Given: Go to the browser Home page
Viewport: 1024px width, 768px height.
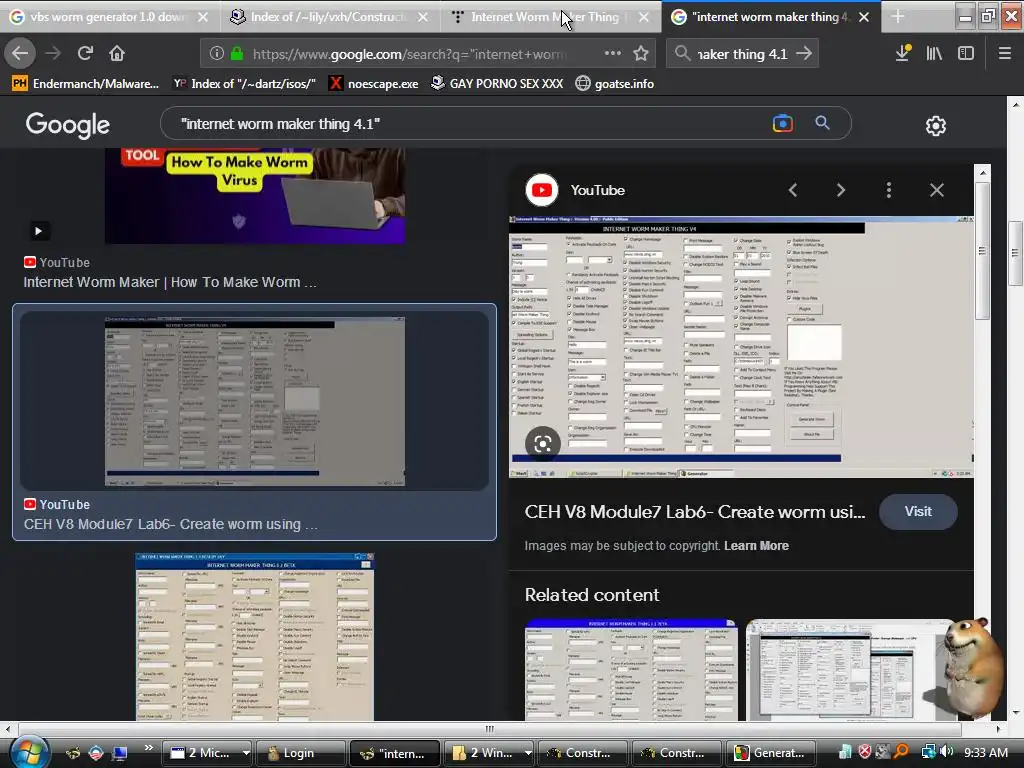Looking at the screenshot, I should coord(117,53).
